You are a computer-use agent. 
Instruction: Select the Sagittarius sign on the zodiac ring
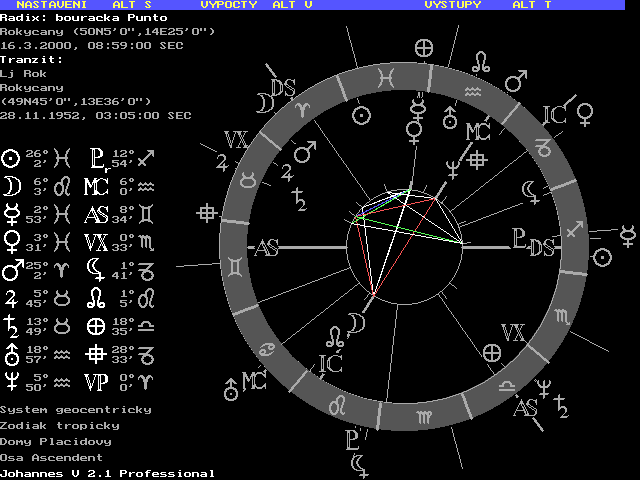[576, 232]
